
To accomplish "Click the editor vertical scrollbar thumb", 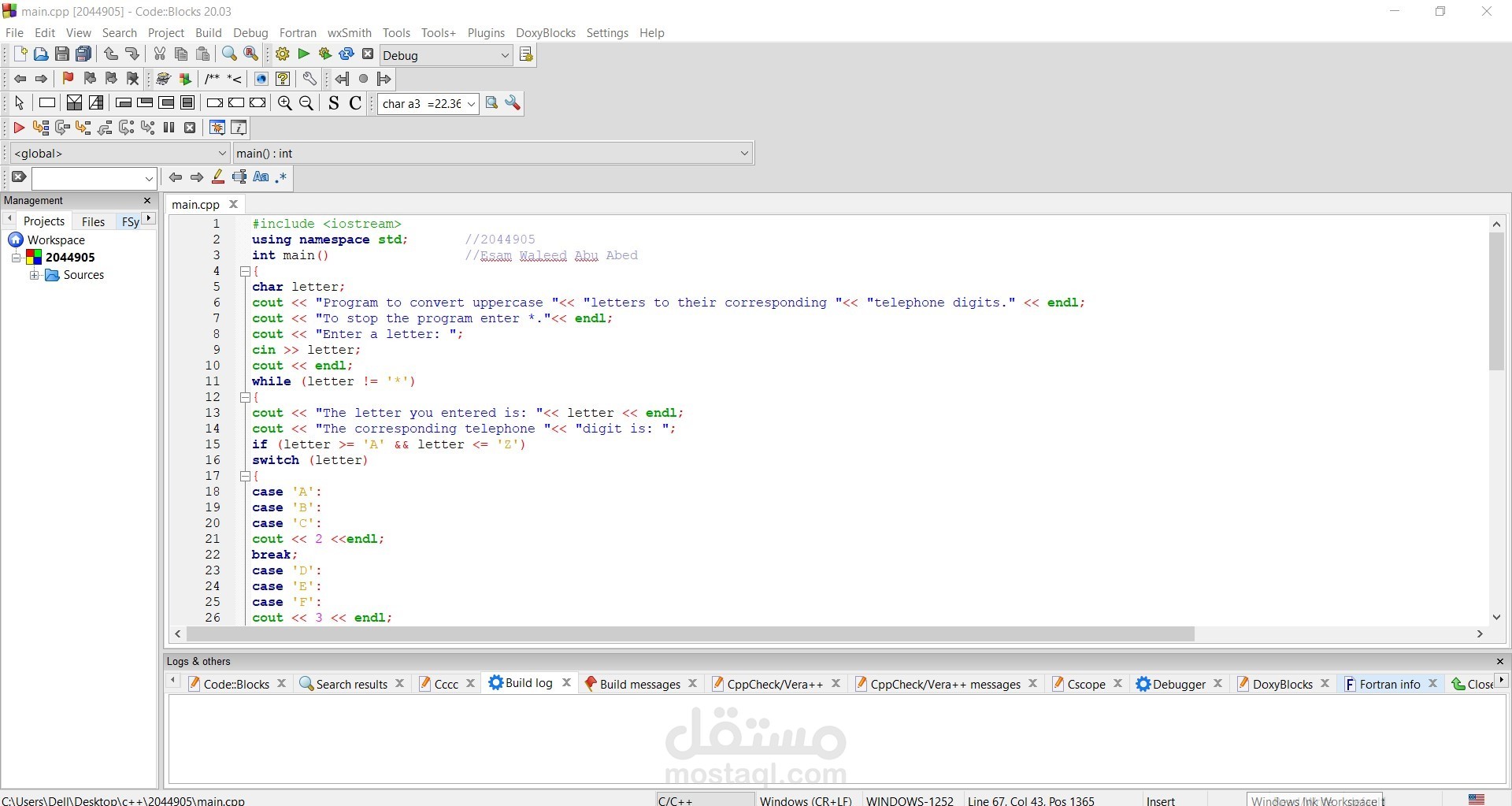I will point(1496,301).
